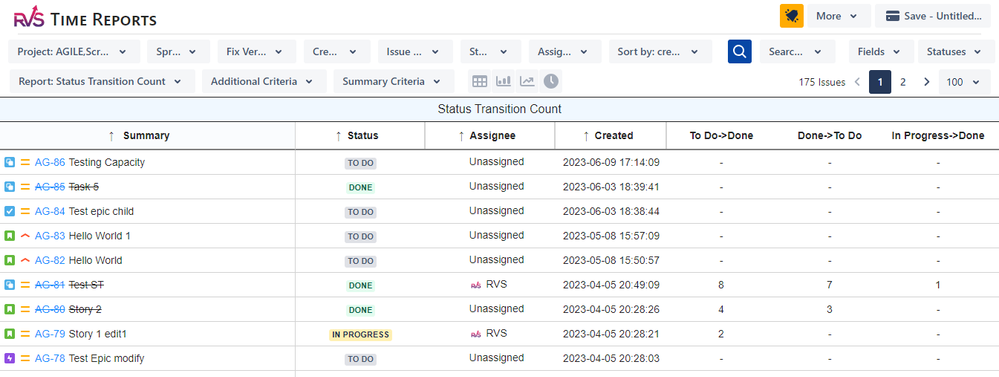Open the AG-84 issue link
Image resolution: width=999 pixels, height=377 pixels.
[50, 211]
